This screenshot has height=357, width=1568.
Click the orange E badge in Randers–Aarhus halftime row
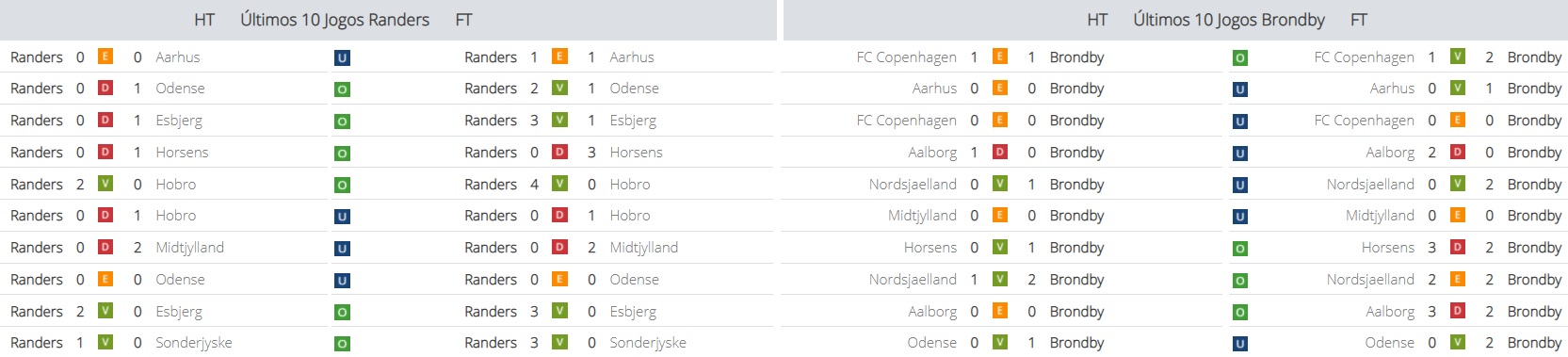pos(105,57)
